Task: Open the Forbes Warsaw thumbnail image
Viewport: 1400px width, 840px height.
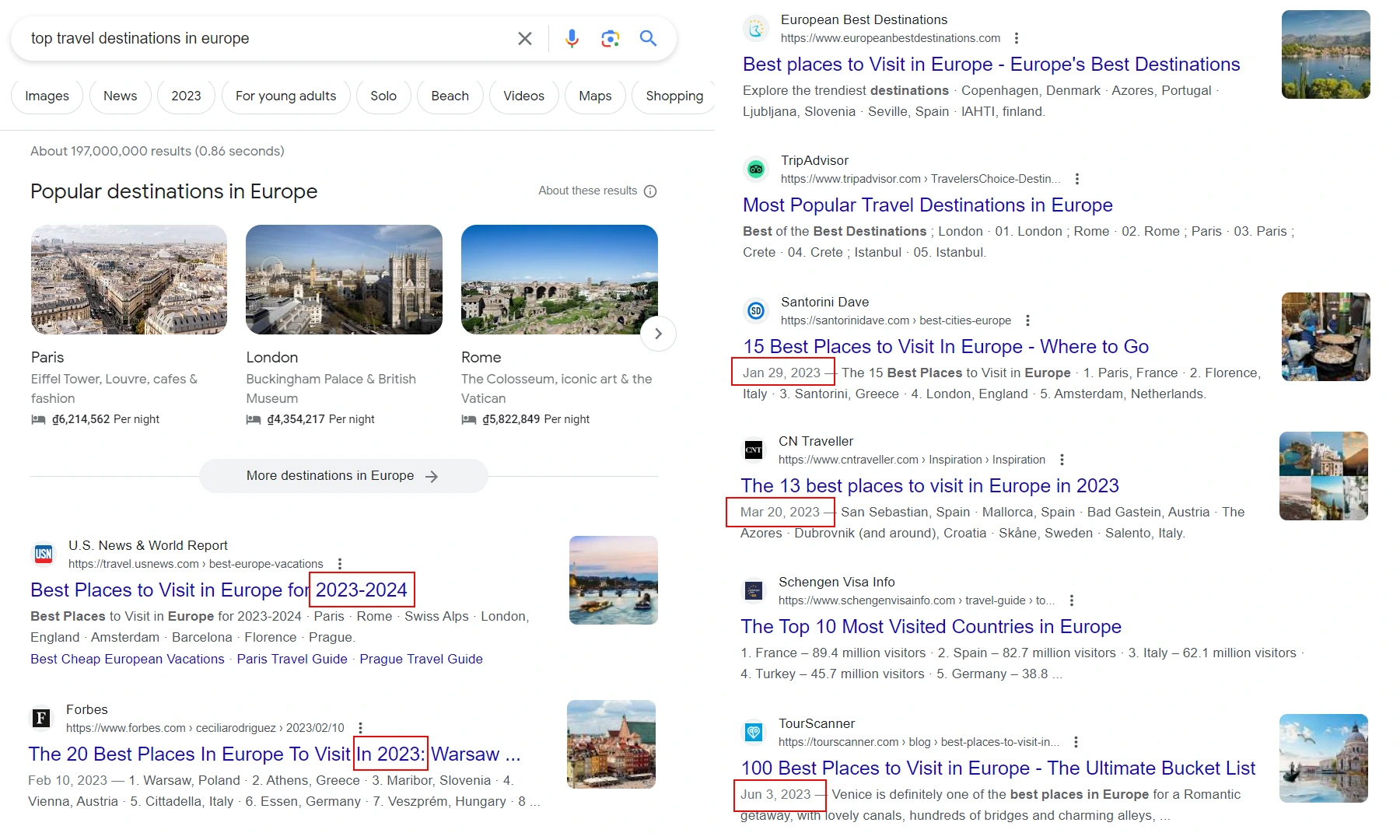Action: tap(611, 744)
